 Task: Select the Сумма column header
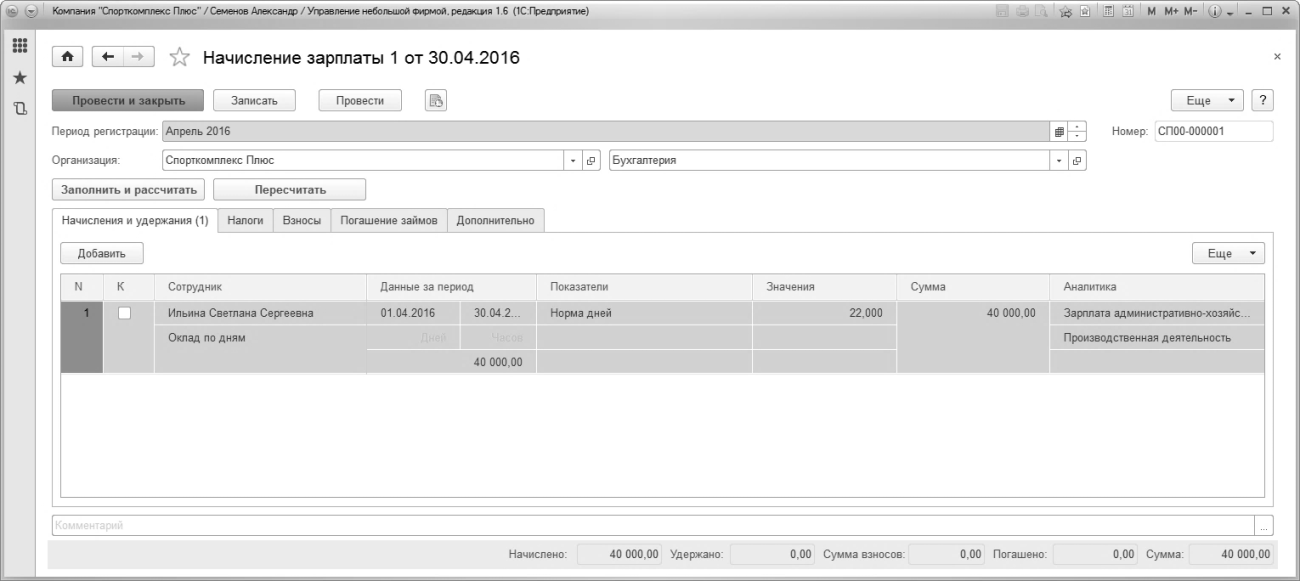(x=972, y=288)
